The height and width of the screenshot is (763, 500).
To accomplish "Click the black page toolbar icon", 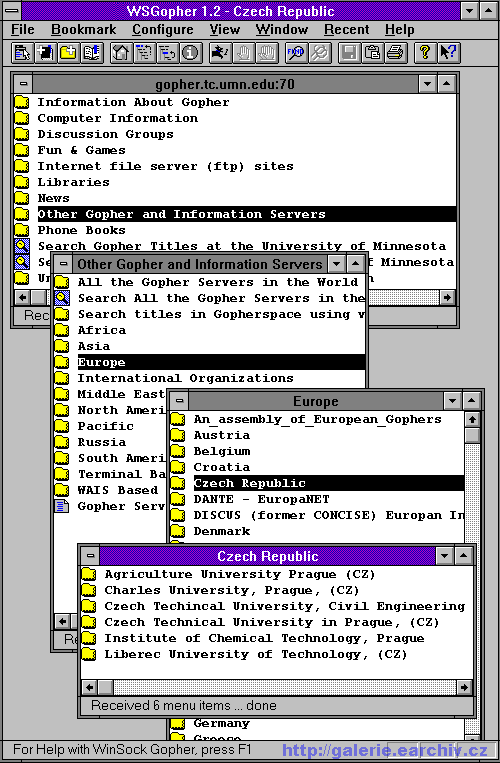I will 45,52.
